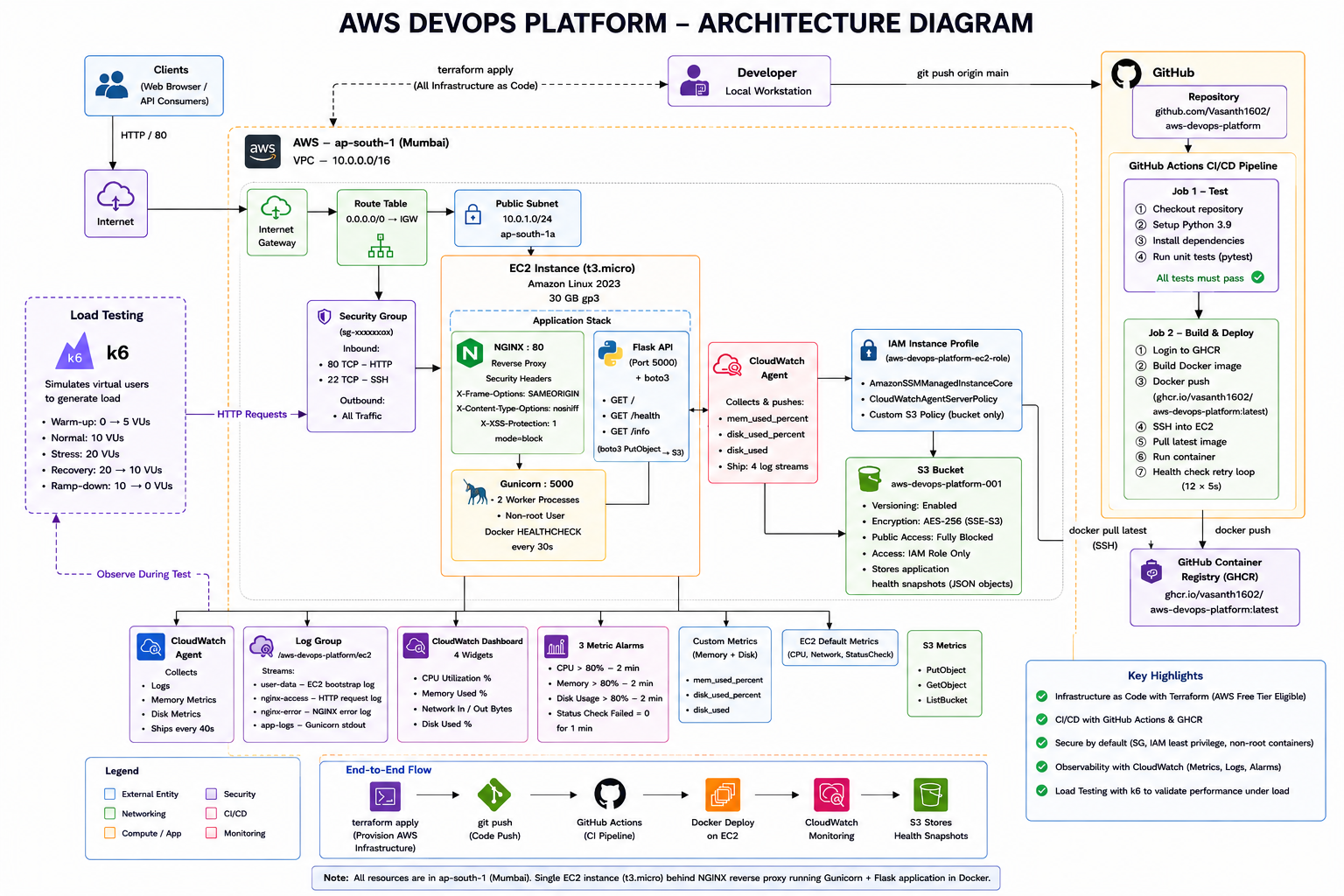
Task: Select the CloudWatch Dashboard icon
Action: (x=416, y=646)
